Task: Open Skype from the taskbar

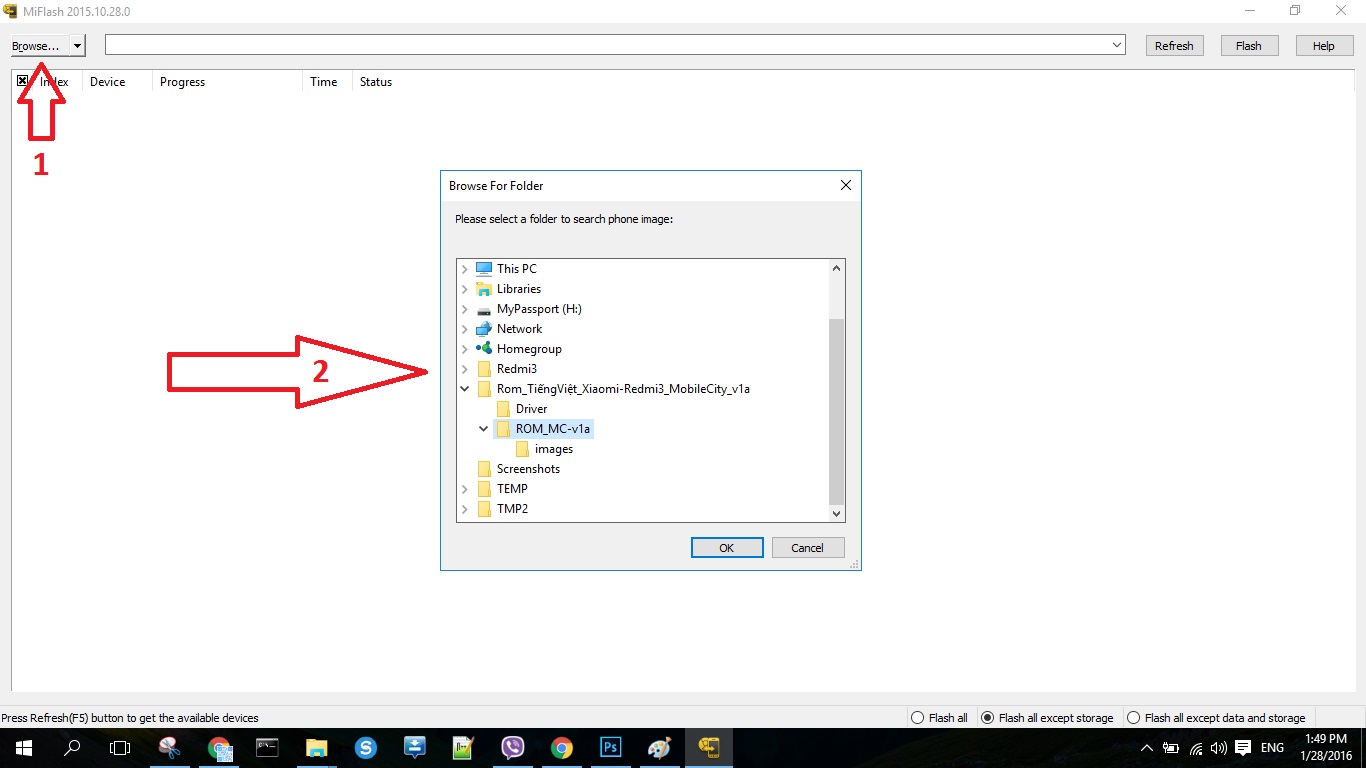Action: [x=366, y=748]
